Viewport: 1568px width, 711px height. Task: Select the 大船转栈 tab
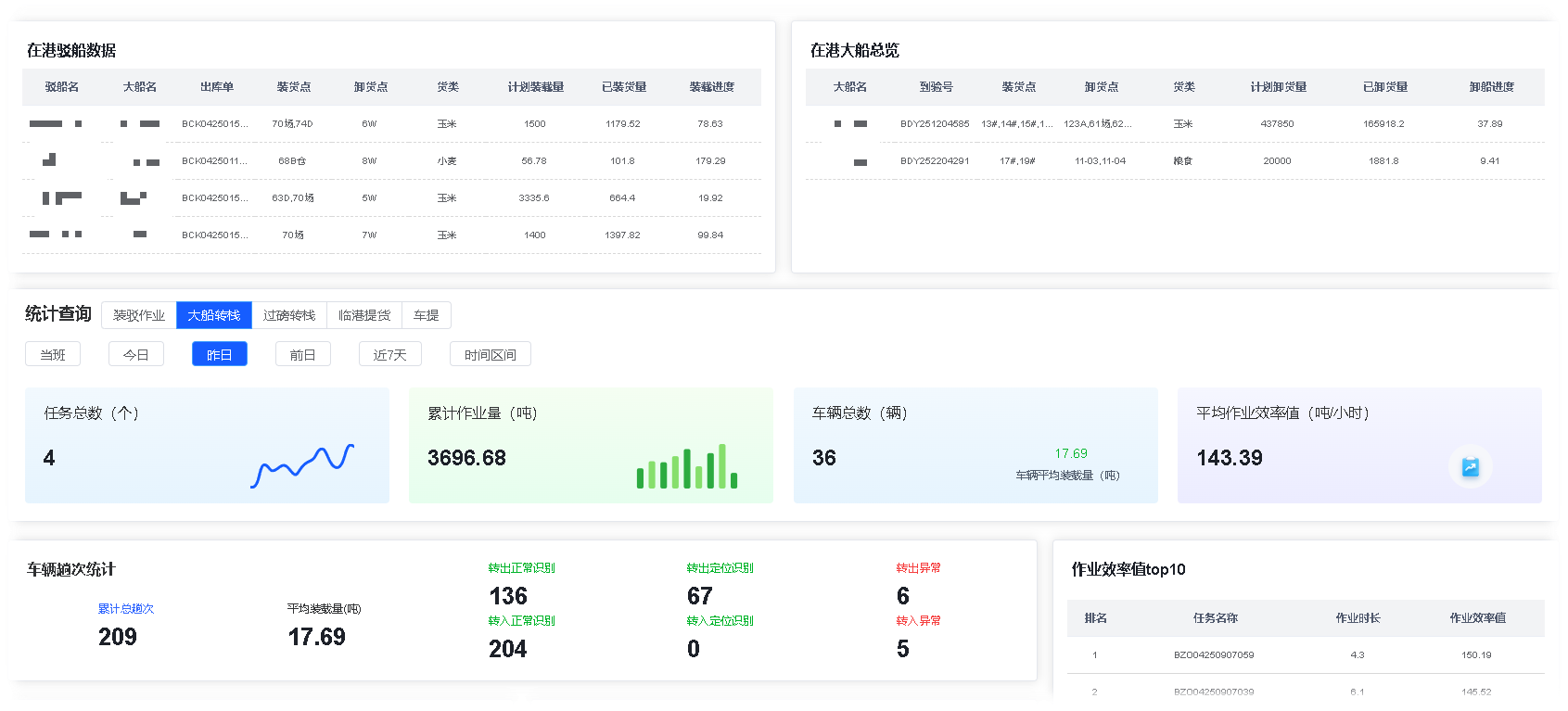[x=214, y=315]
